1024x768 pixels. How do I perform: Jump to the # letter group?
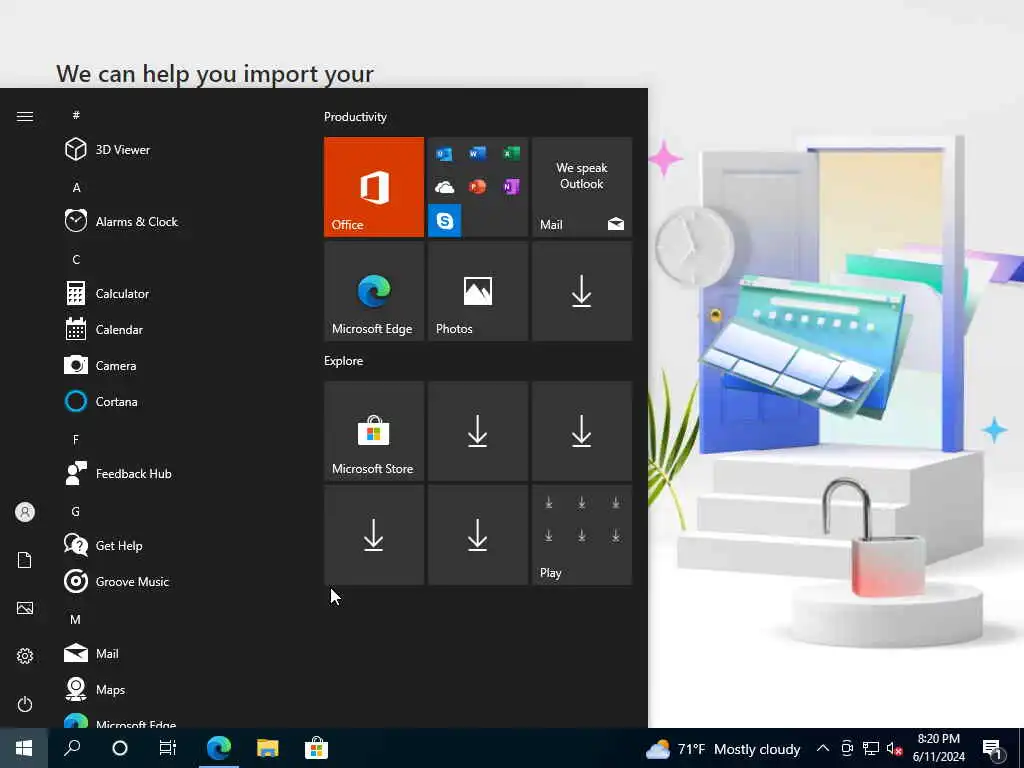pyautogui.click(x=76, y=115)
